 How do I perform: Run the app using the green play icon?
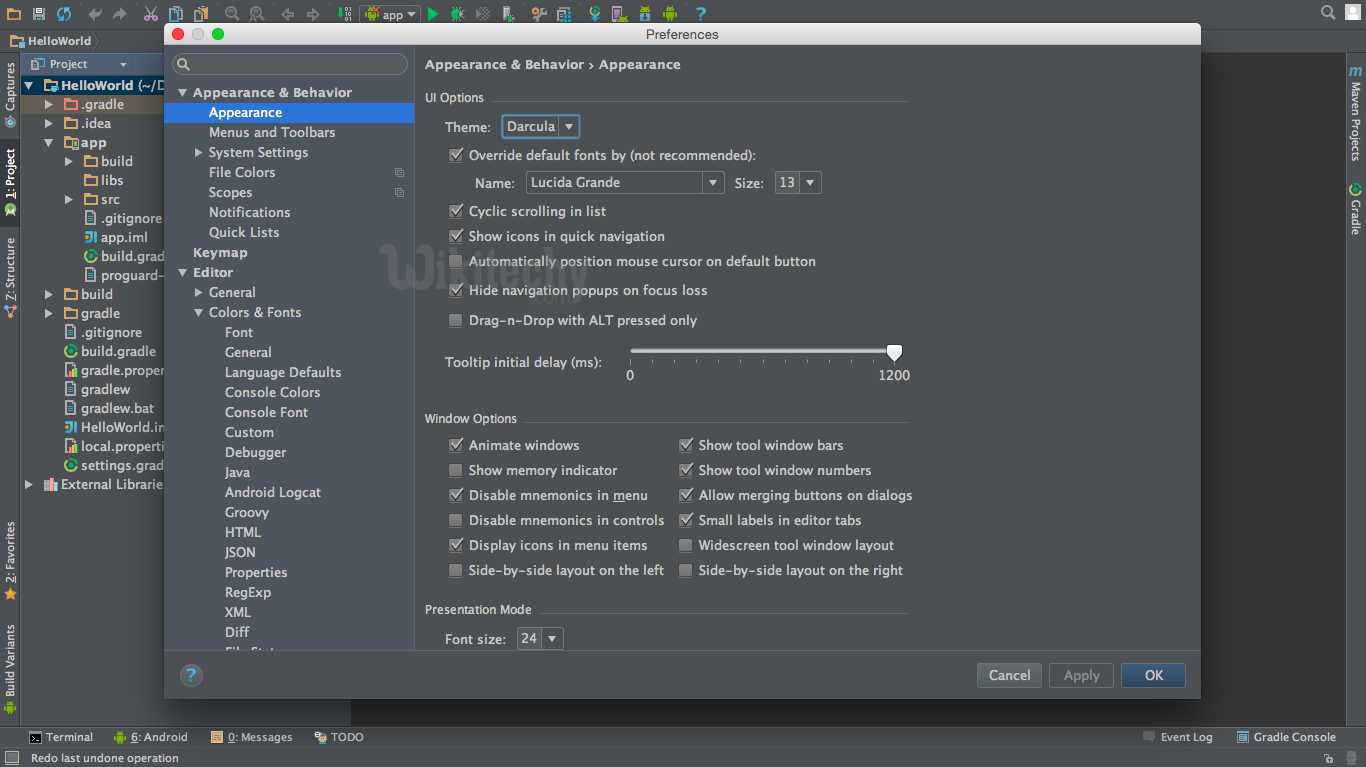tap(433, 13)
